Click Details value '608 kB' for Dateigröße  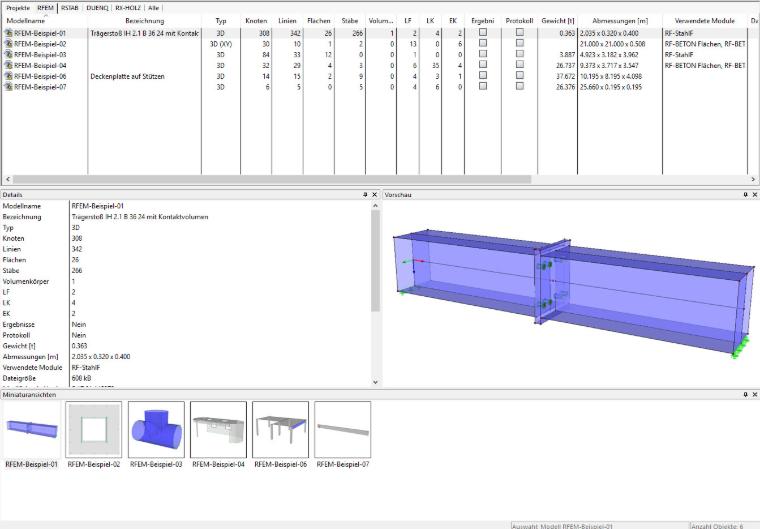coord(81,378)
